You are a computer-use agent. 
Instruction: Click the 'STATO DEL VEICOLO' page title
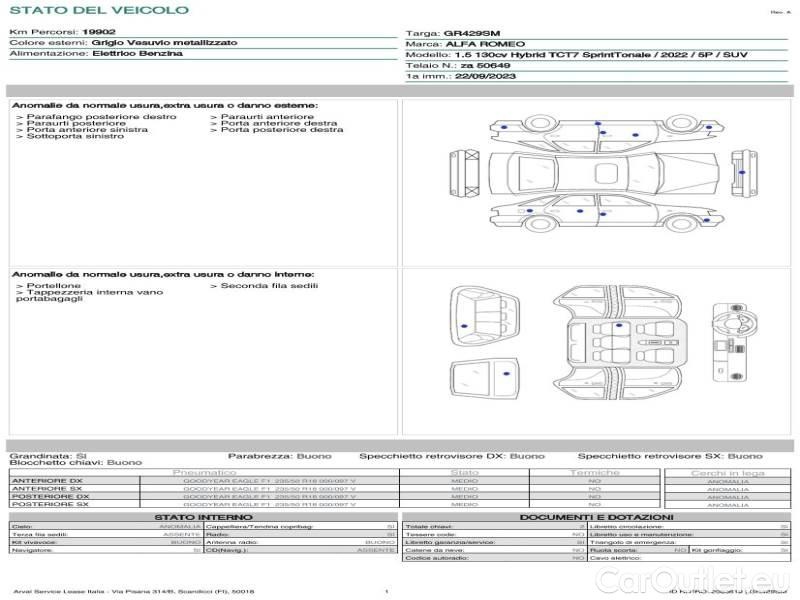click(x=98, y=10)
